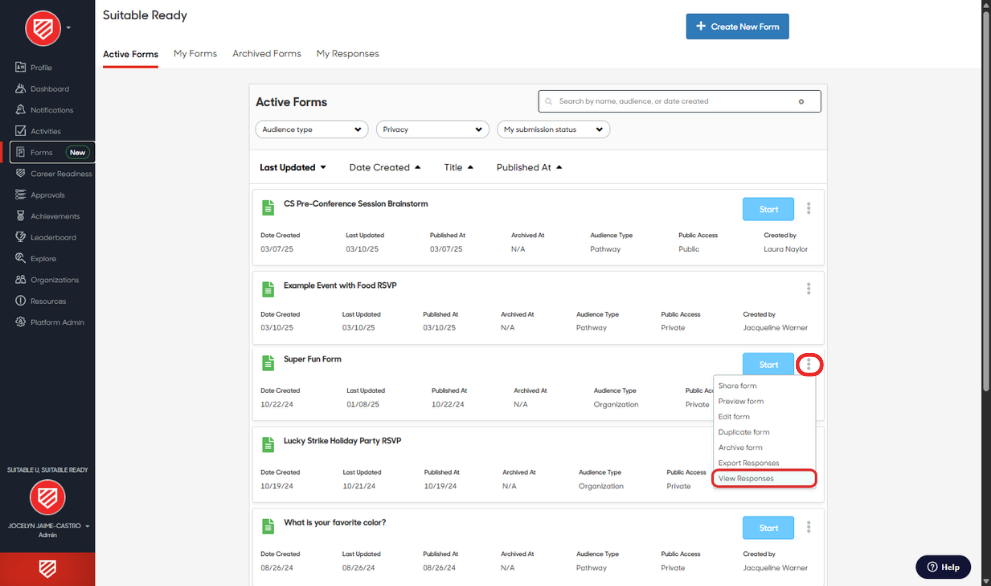Open the Lucky Strike Holiday Party RSVP title
The image size is (991, 586).
tap(342, 441)
